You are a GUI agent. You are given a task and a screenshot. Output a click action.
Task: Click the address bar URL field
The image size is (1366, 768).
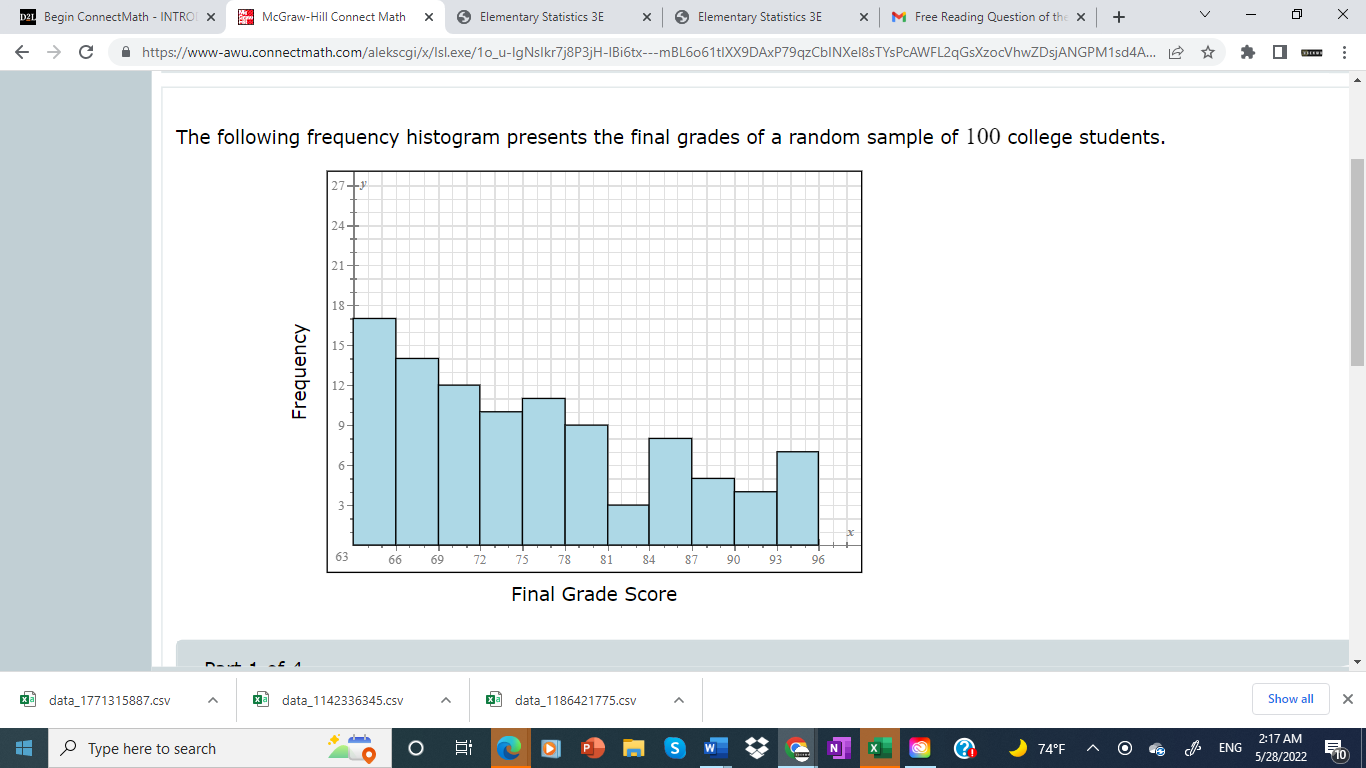pos(600,52)
